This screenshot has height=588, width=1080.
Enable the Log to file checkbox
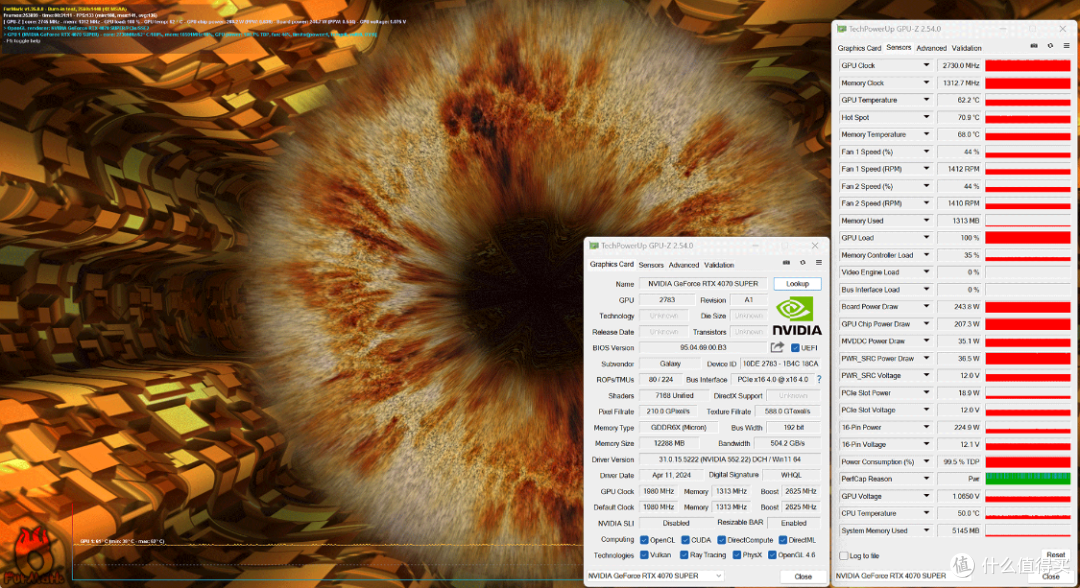(844, 556)
